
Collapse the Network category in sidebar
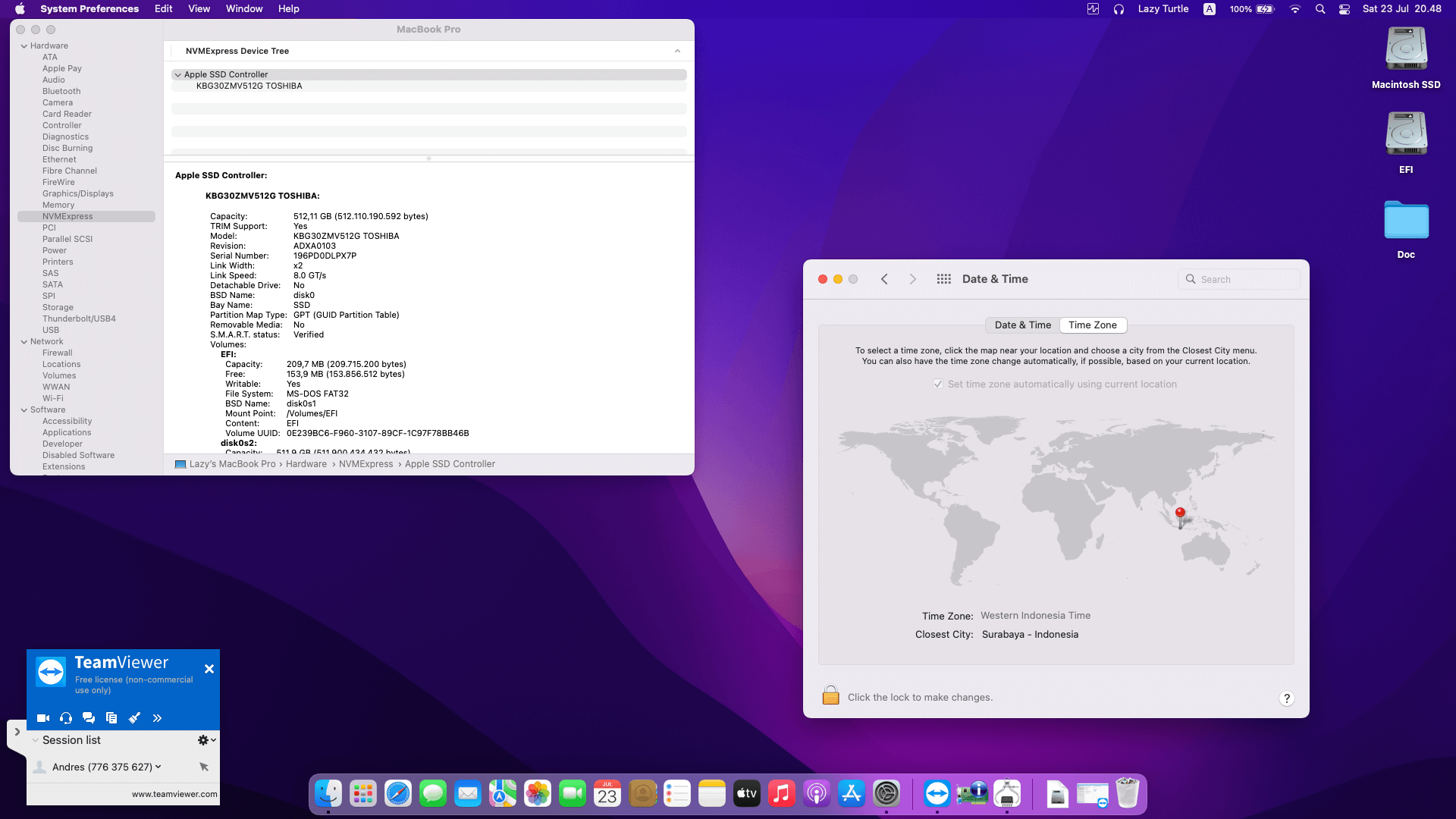pos(24,342)
